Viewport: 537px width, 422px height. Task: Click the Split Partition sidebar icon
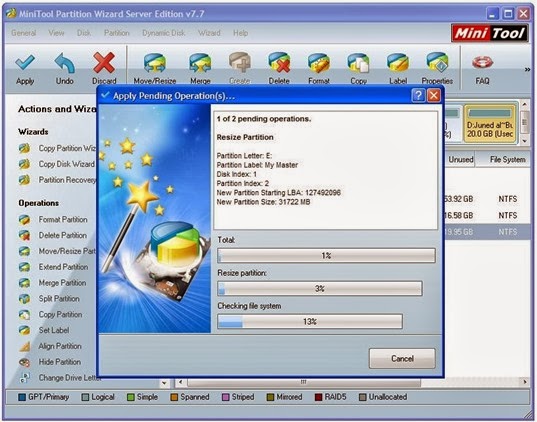(x=24, y=299)
